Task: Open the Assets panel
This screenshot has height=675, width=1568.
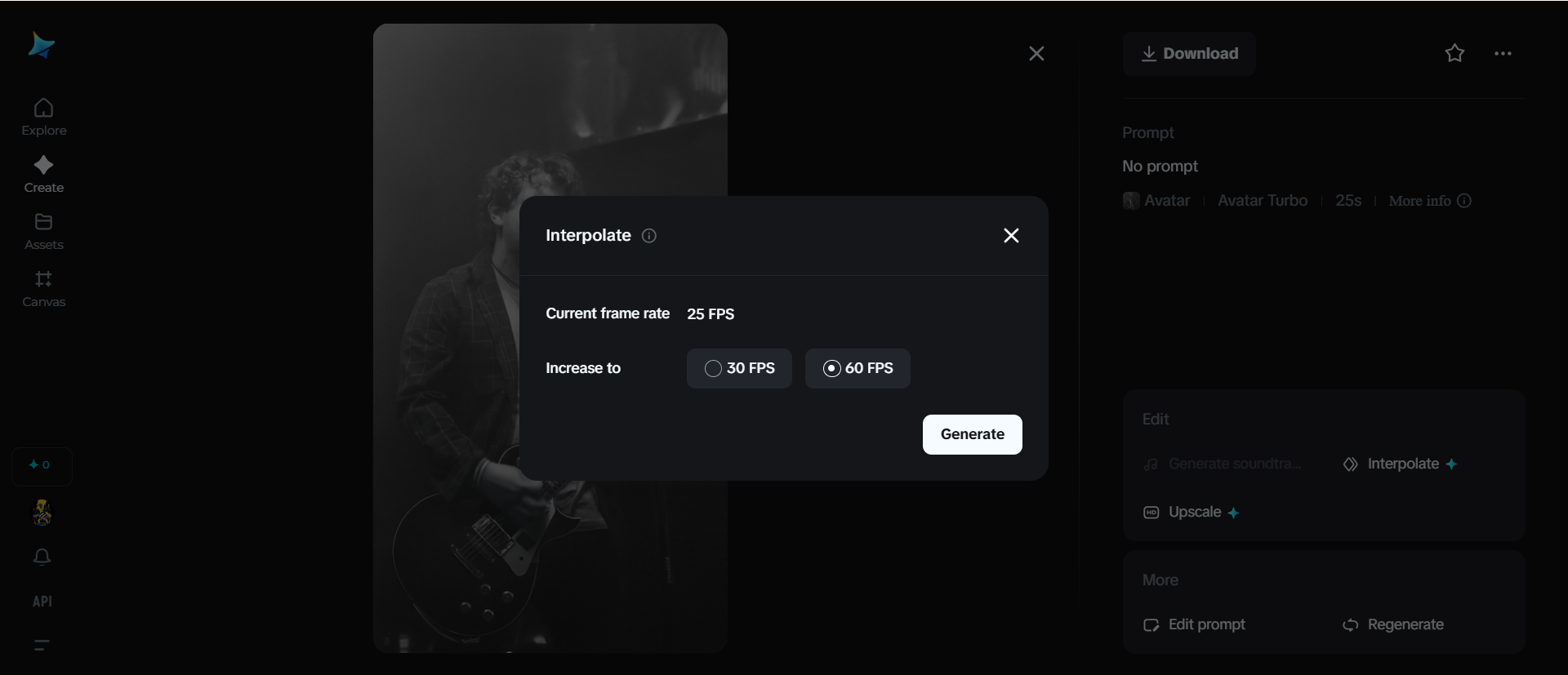Action: 43,231
